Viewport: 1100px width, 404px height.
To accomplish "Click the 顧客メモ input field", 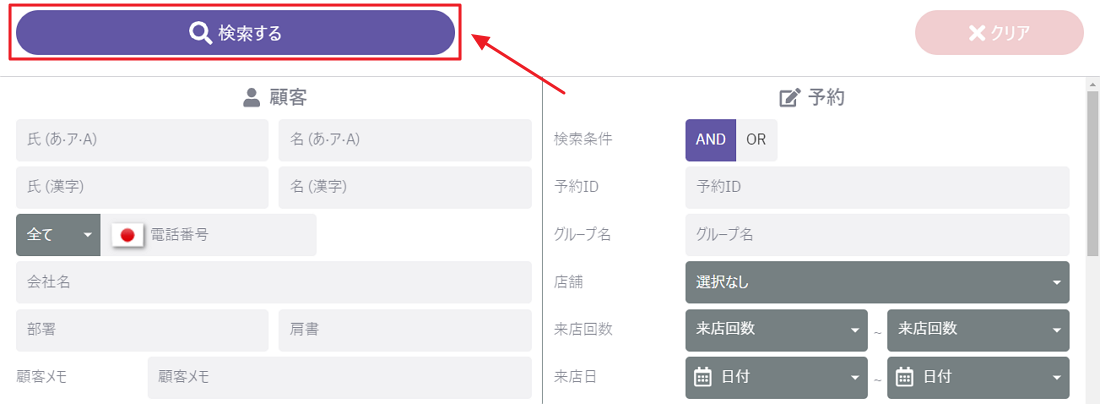I will click(x=339, y=377).
